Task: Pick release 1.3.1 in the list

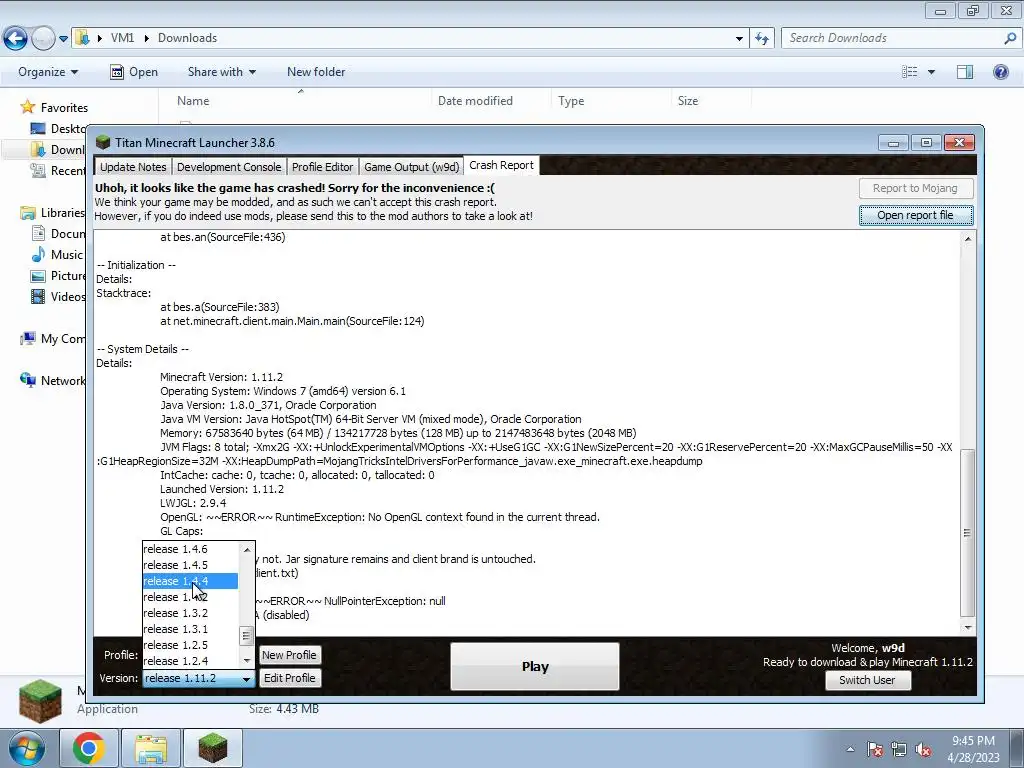Action: tap(191, 629)
